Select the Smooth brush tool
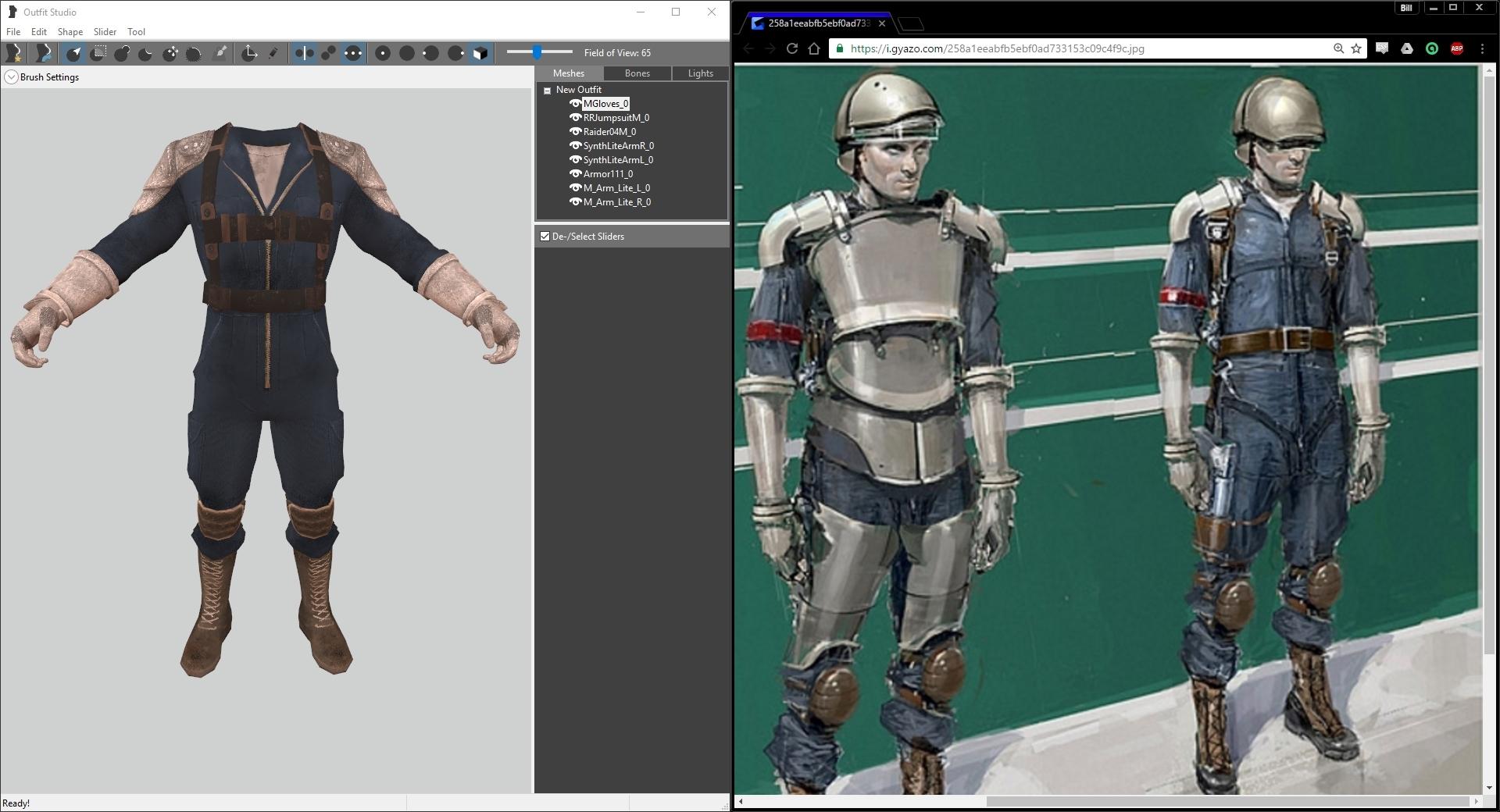The height and width of the screenshot is (812, 1500). click(194, 53)
